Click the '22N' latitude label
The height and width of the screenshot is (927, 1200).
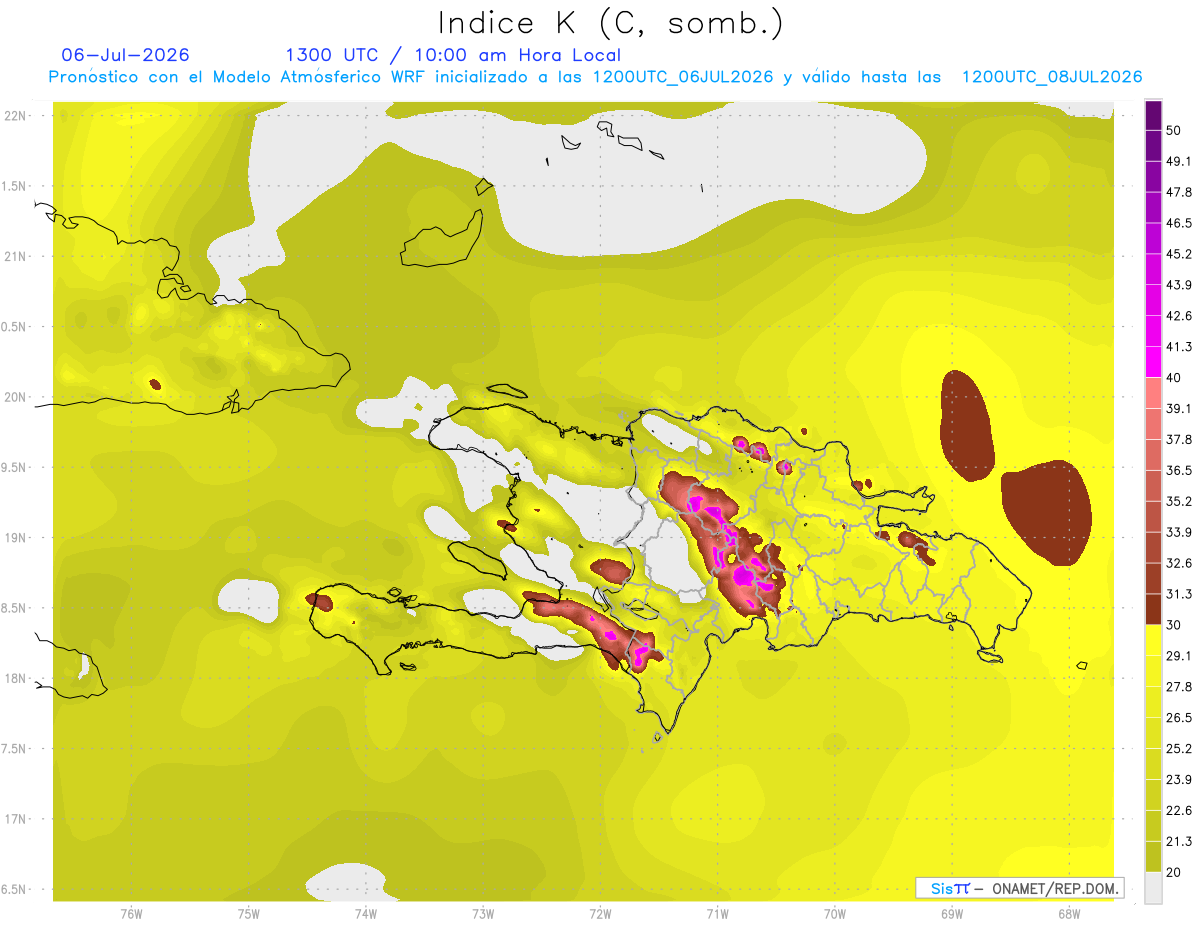coord(15,116)
